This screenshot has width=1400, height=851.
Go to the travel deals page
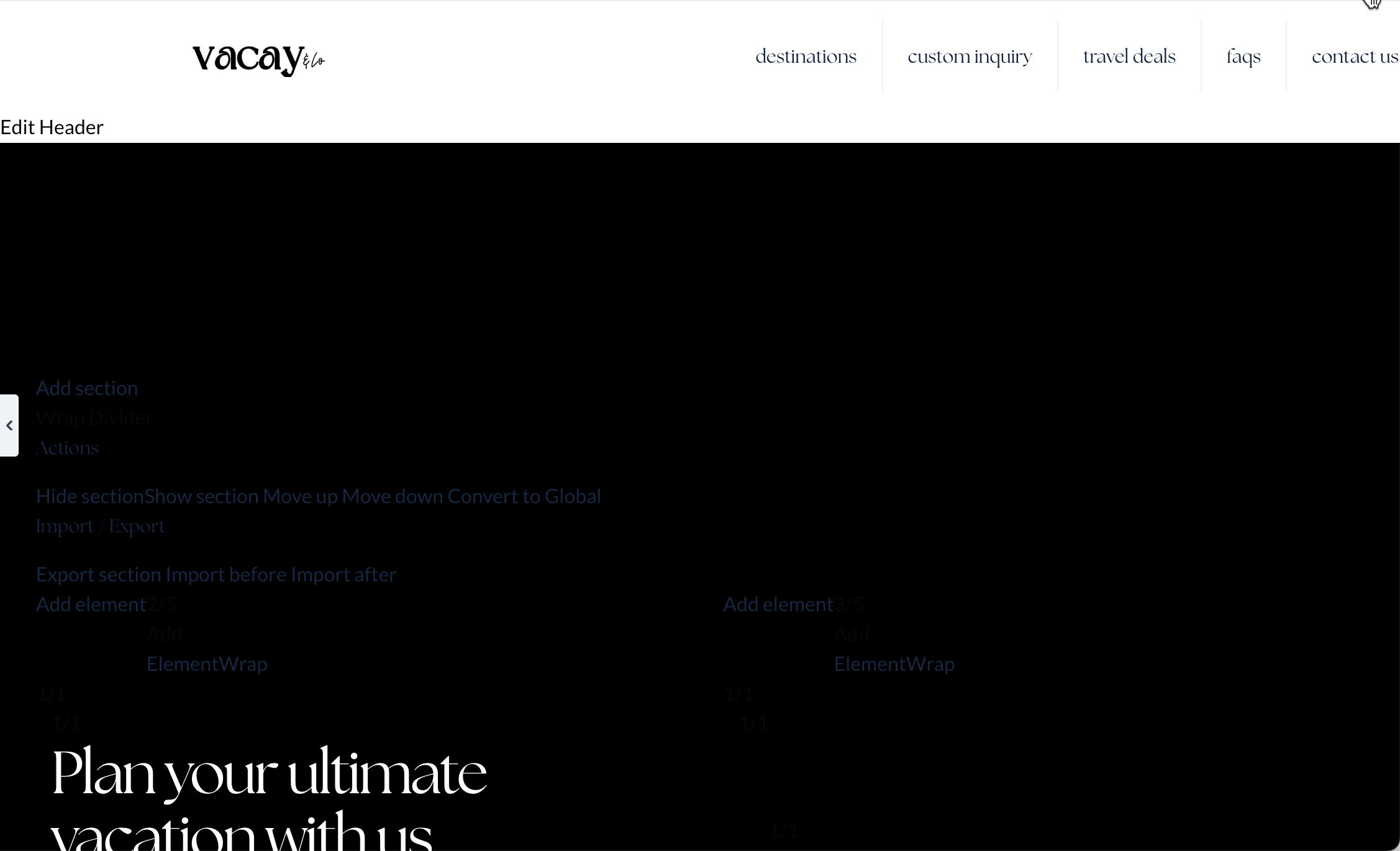1129,57
